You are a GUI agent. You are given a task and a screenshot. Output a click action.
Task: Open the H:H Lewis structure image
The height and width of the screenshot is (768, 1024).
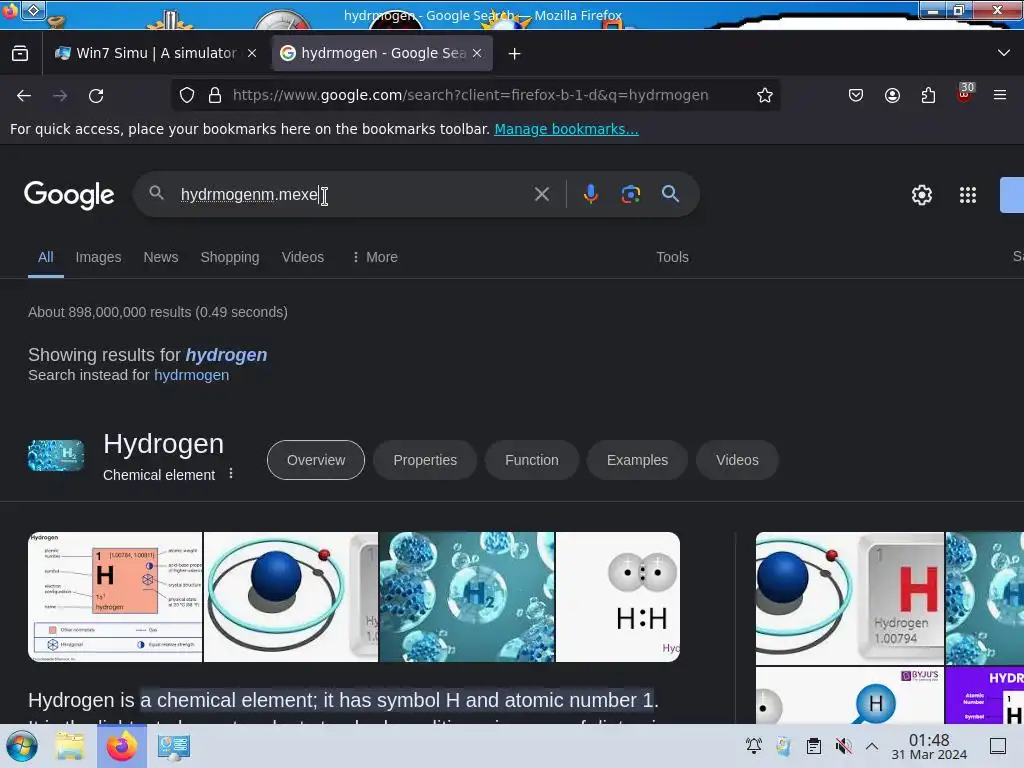point(618,597)
